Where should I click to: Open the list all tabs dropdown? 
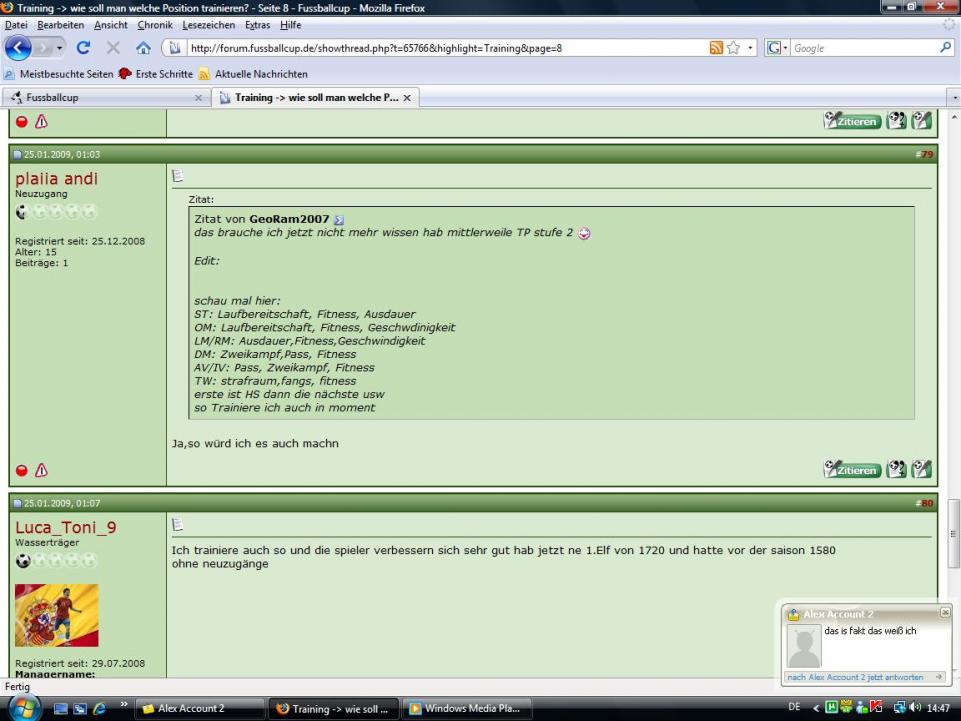tap(954, 98)
